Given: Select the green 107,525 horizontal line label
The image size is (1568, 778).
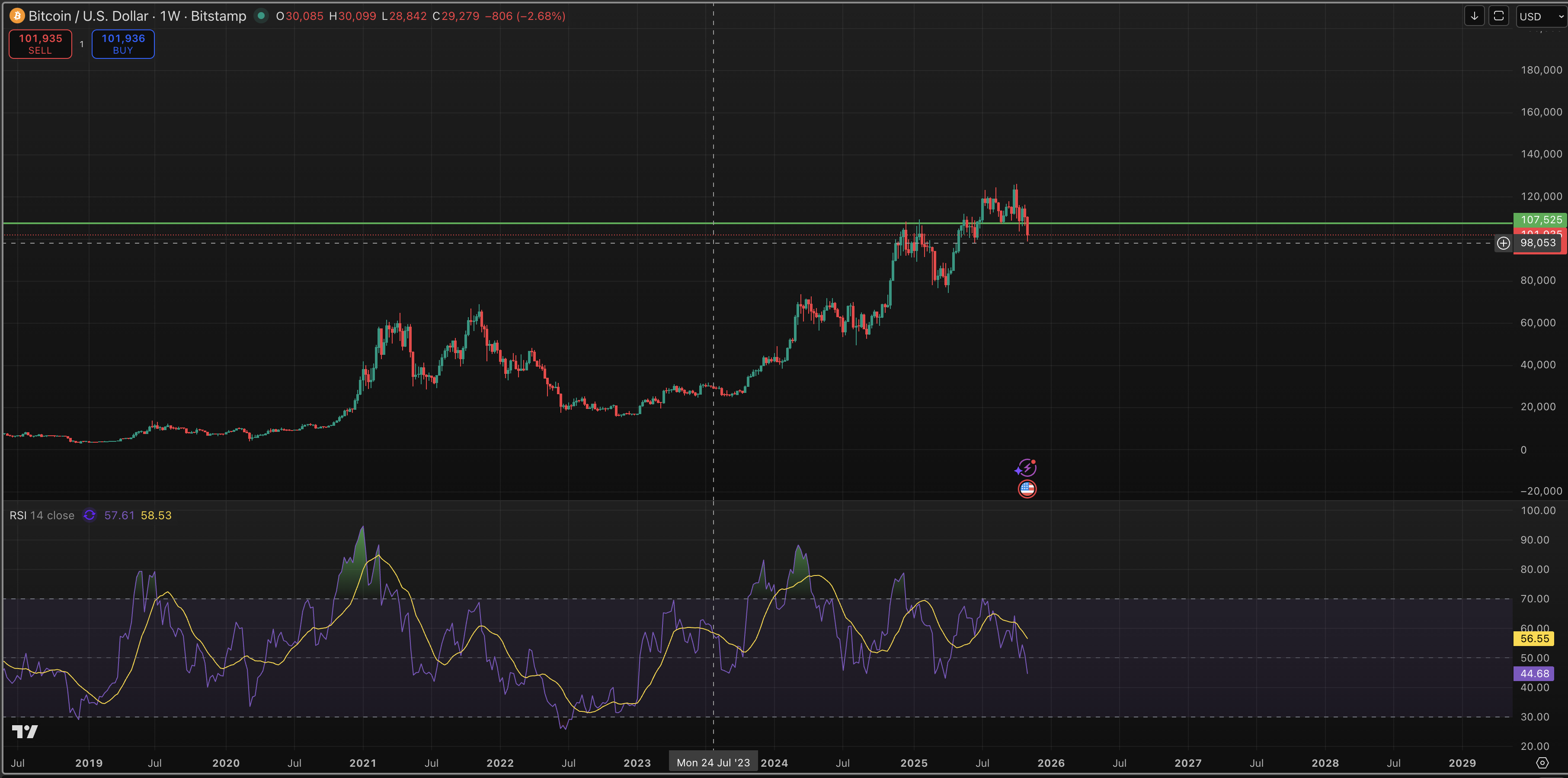Looking at the screenshot, I should pos(1541,219).
